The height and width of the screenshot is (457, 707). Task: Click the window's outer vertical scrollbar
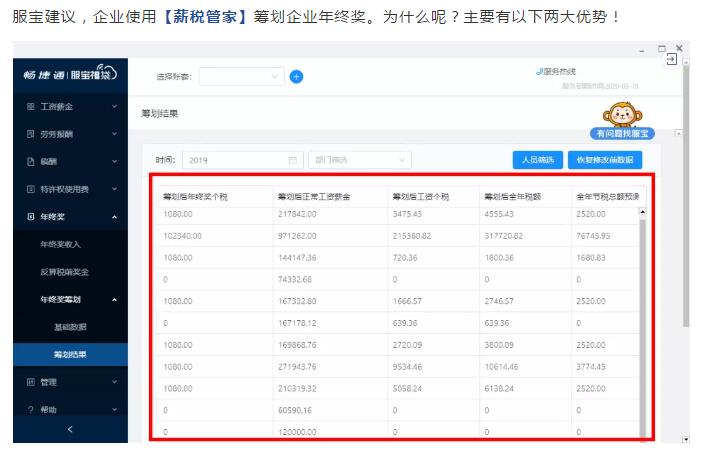pos(686,196)
